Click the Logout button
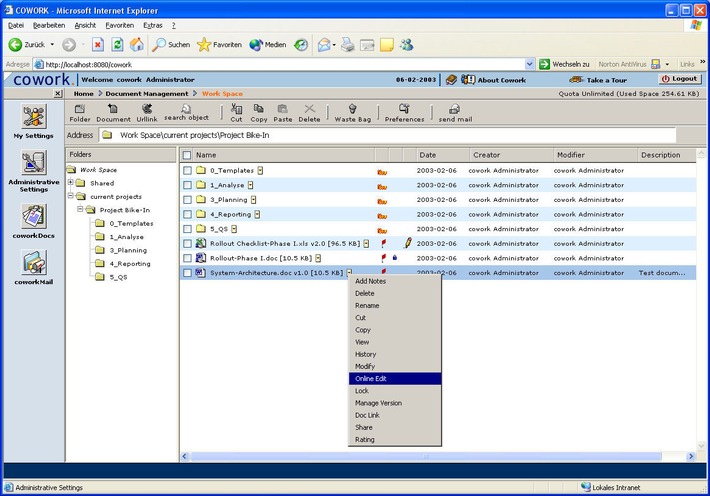Viewport: 710px width, 496px height. pos(680,79)
